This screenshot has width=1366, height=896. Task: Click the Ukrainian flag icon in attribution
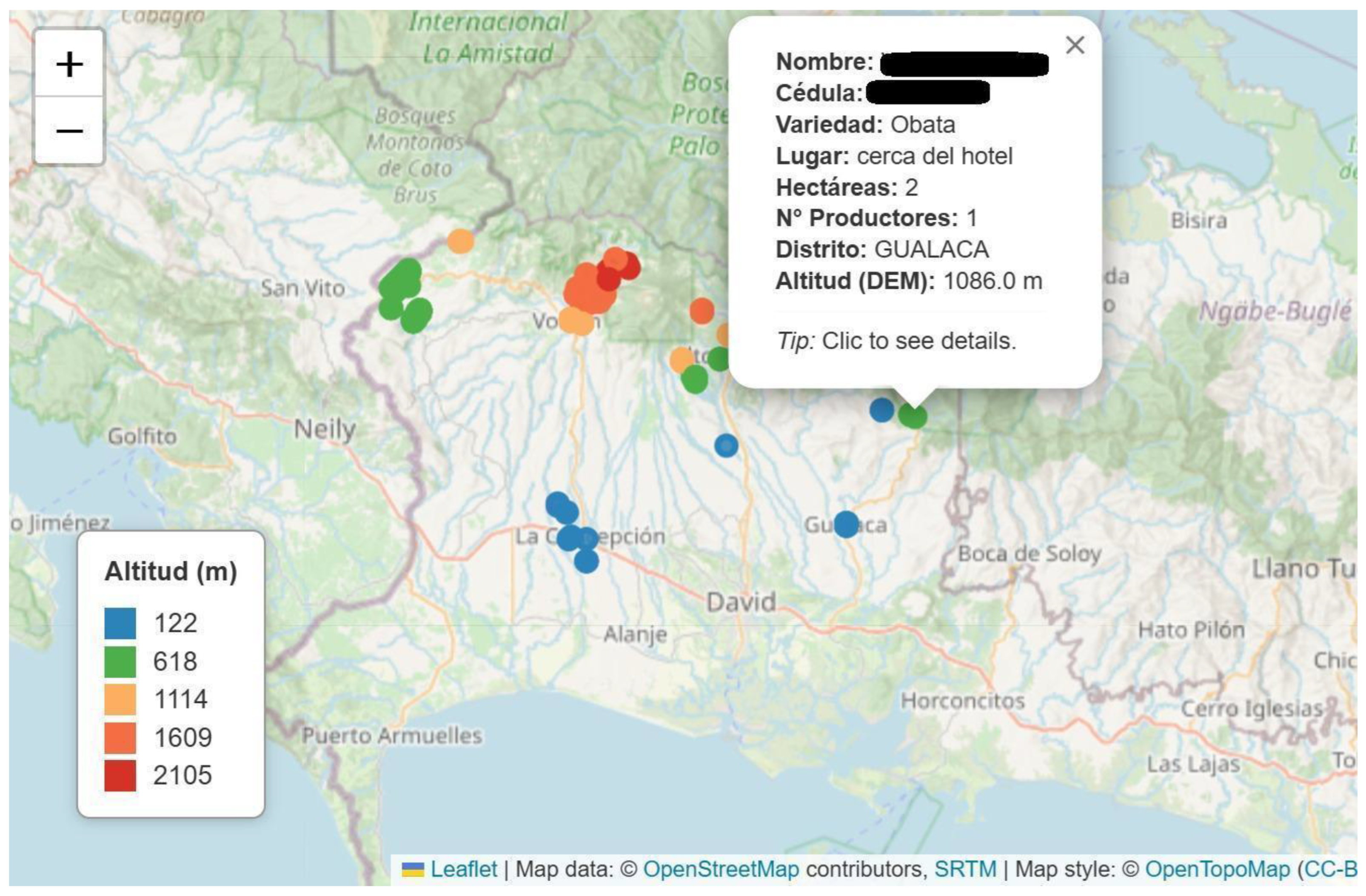412,869
